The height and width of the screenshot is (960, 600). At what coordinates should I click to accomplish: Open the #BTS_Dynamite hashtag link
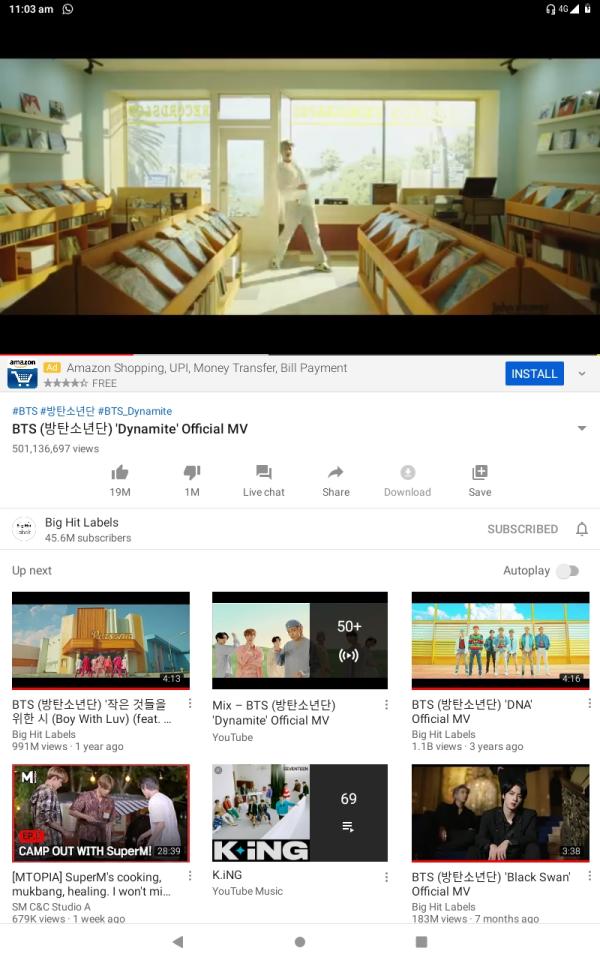pos(135,411)
